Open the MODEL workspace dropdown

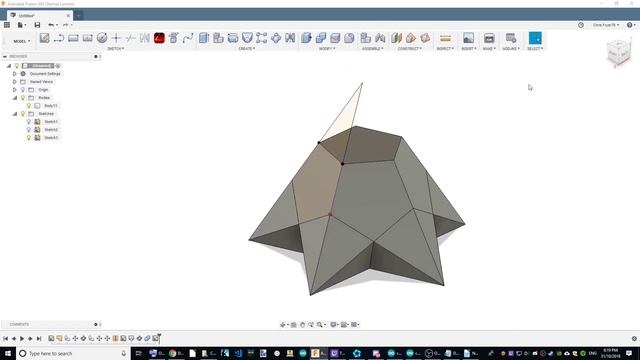point(22,41)
